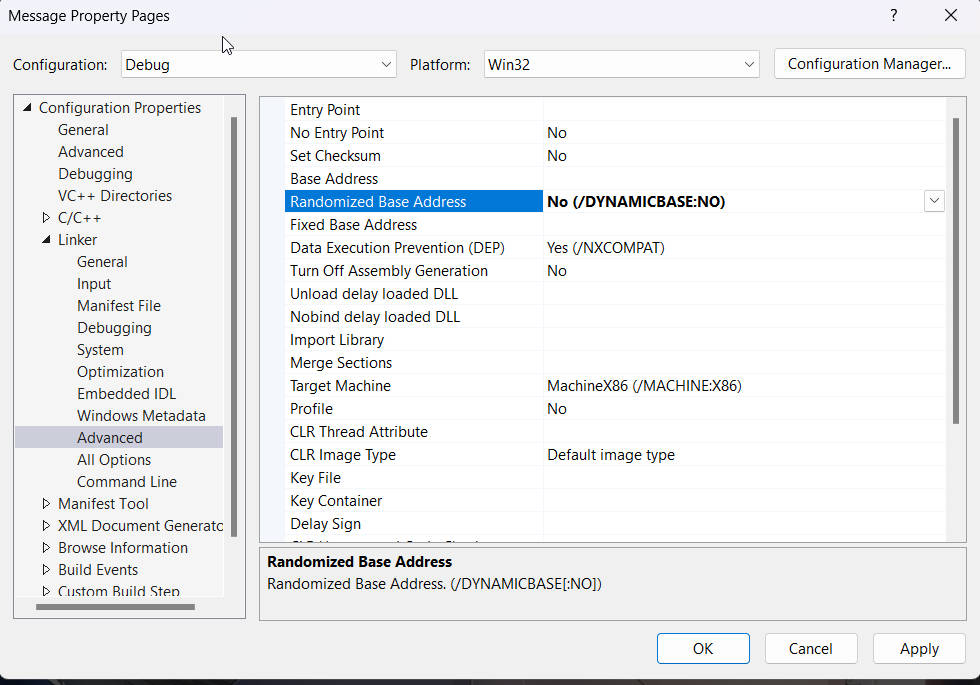Open the Linker Command Line page
The image size is (980, 685).
(x=126, y=482)
